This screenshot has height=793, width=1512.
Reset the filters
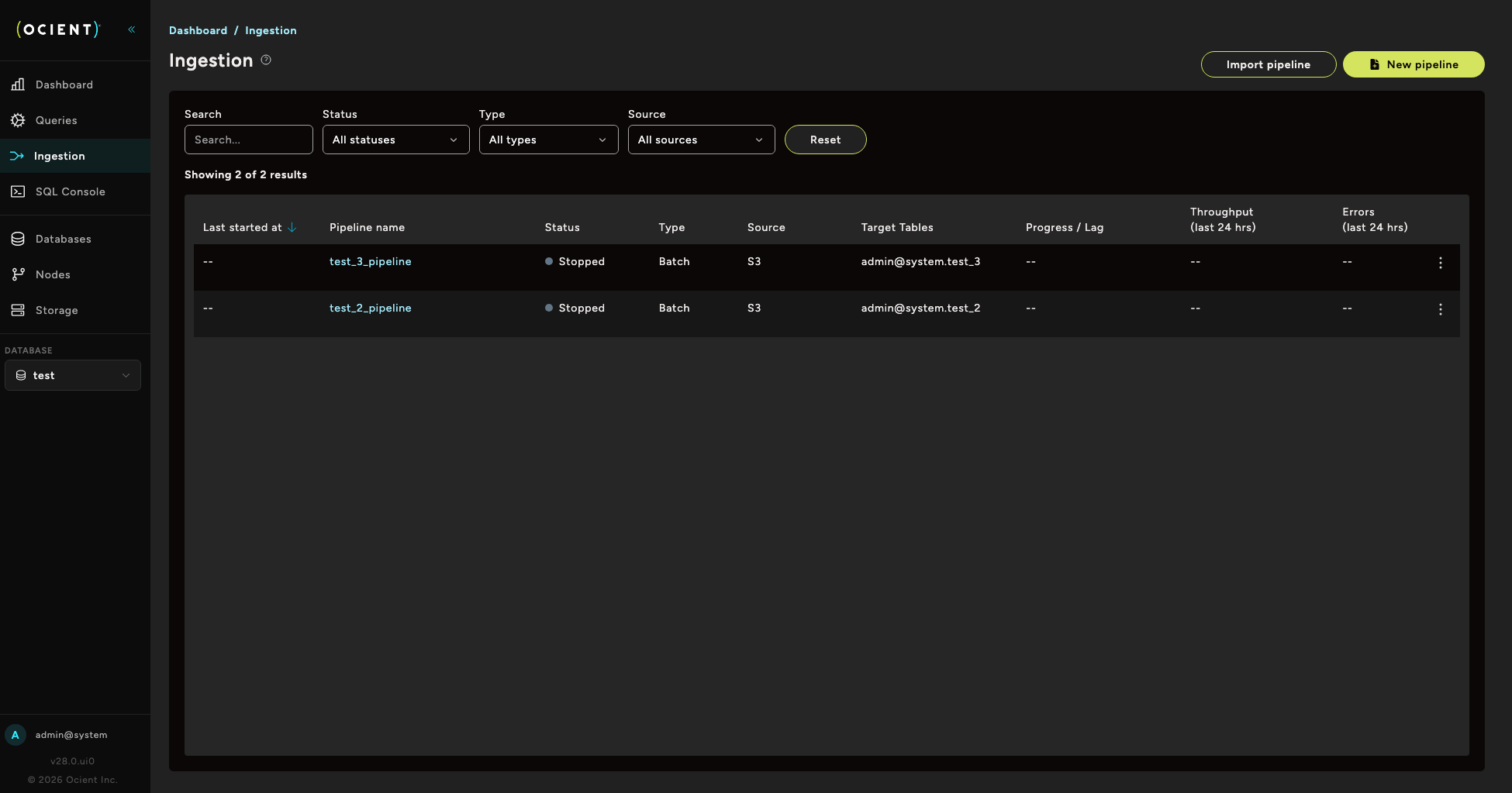826,140
